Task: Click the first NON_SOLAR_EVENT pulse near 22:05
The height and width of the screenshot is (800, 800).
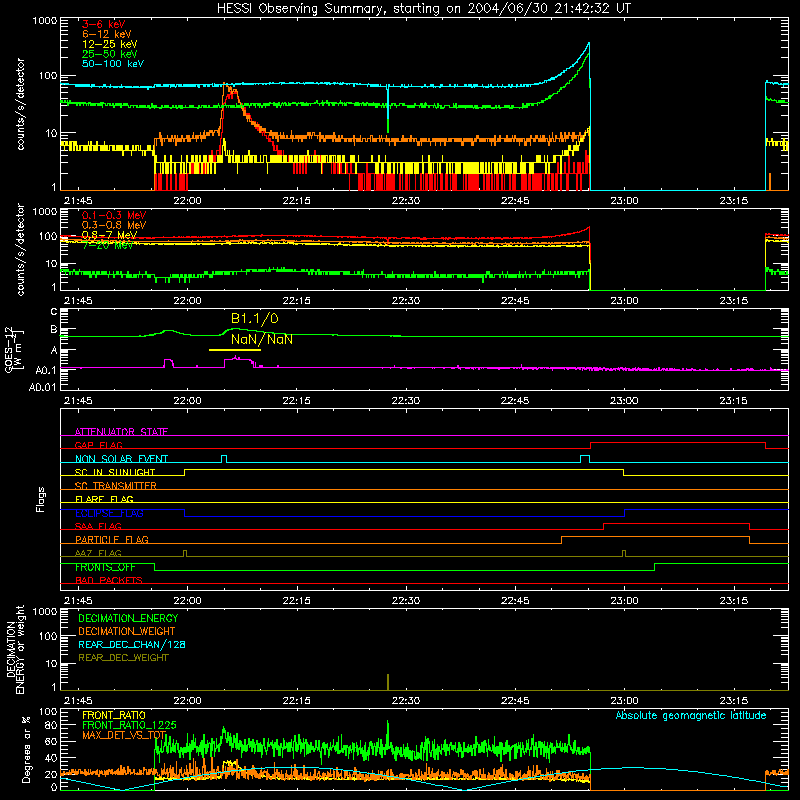Action: [x=223, y=459]
